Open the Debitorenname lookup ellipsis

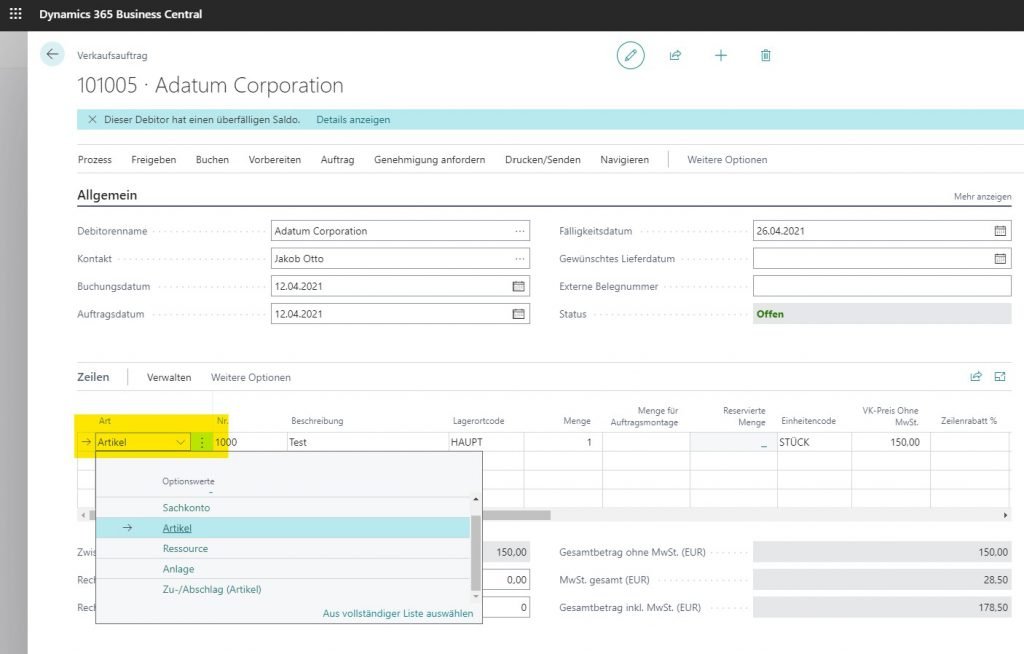(x=519, y=231)
